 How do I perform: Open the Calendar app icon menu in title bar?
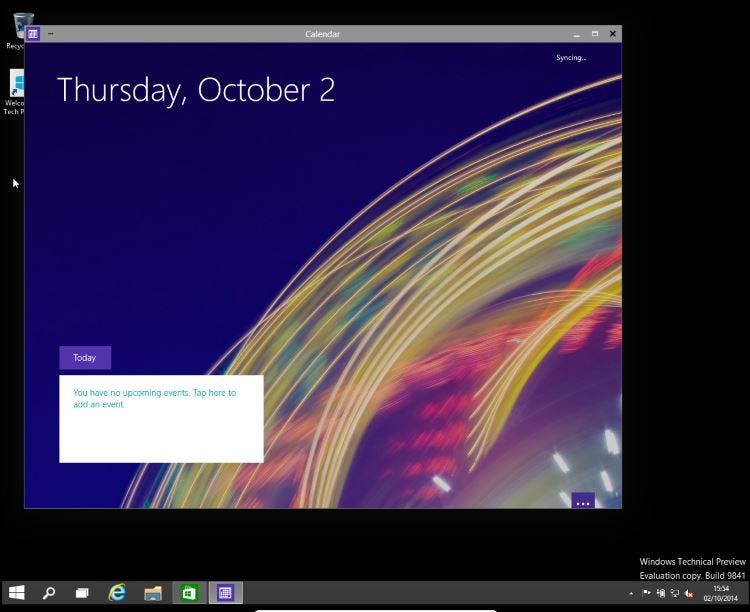(x=33, y=34)
